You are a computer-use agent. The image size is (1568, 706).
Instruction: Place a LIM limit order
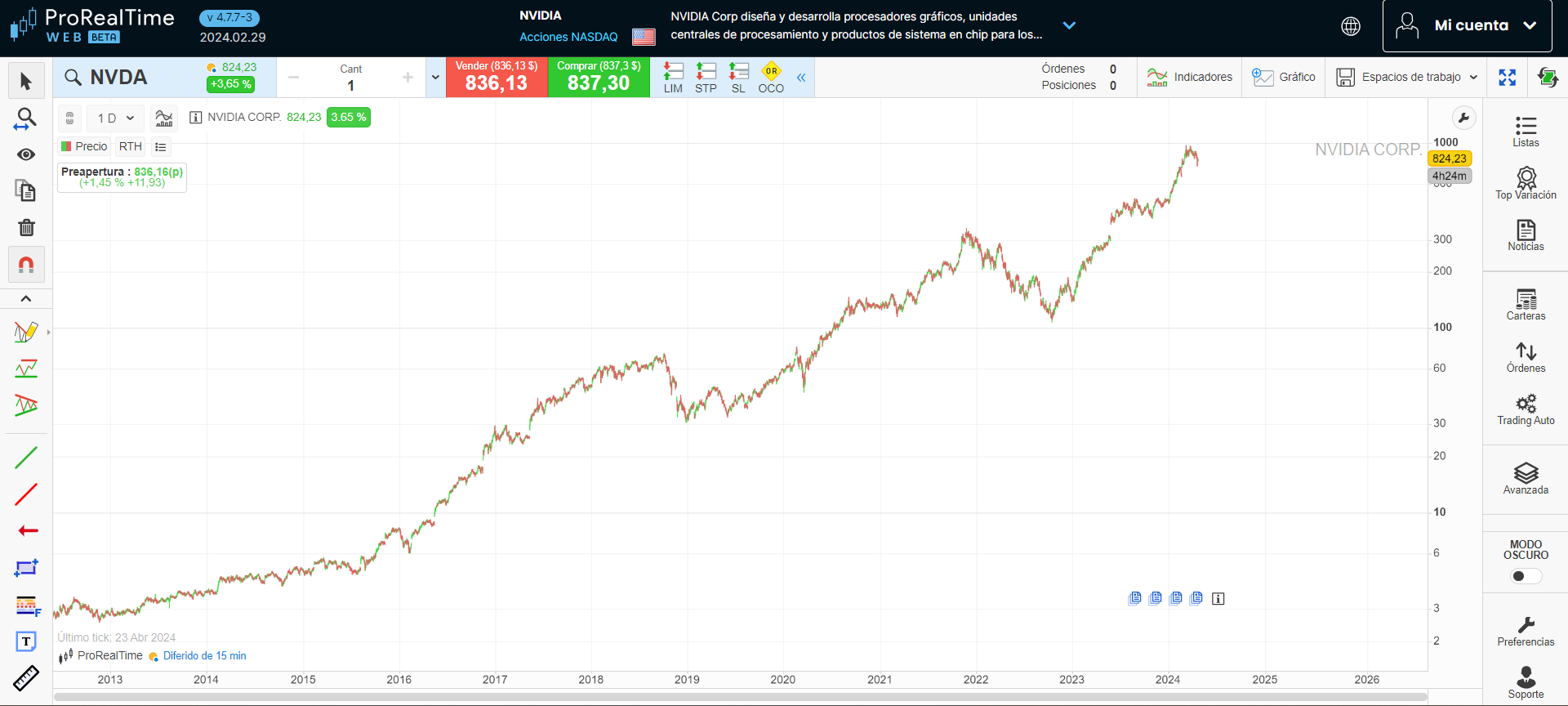click(673, 78)
